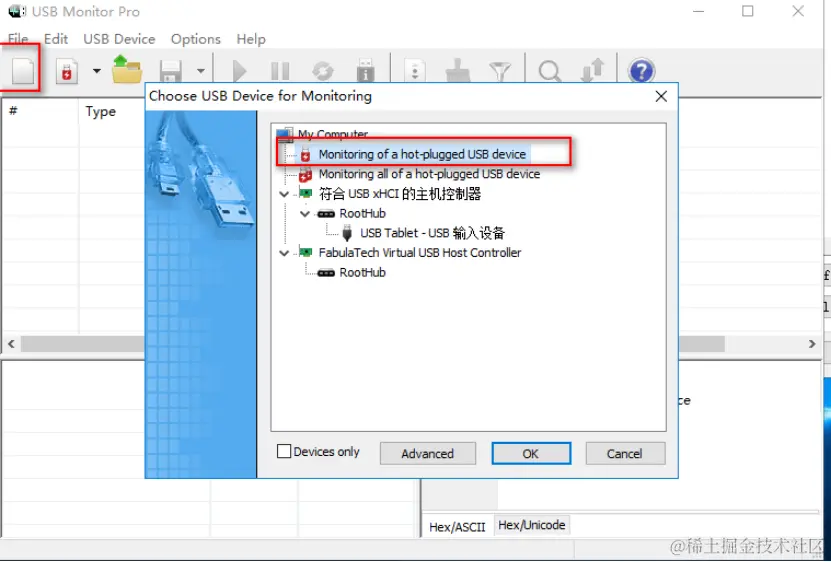The image size is (831, 562).
Task: Click the USB device info icon
Action: click(x=365, y=71)
